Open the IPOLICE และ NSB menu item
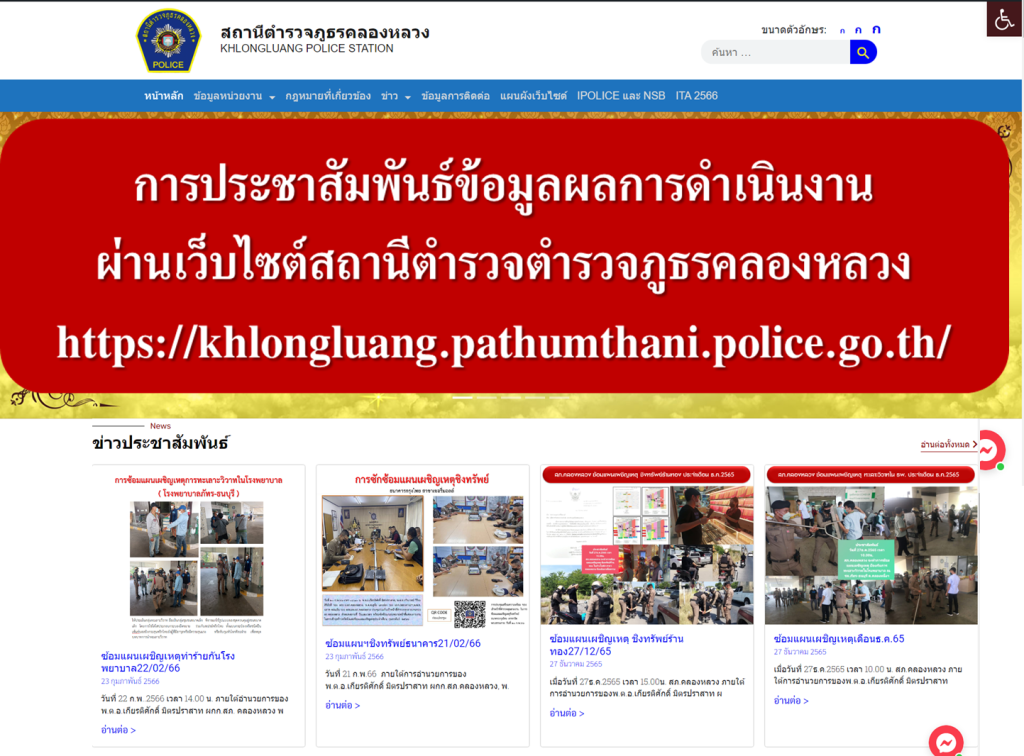The width and height of the screenshot is (1024, 756). pos(620,96)
